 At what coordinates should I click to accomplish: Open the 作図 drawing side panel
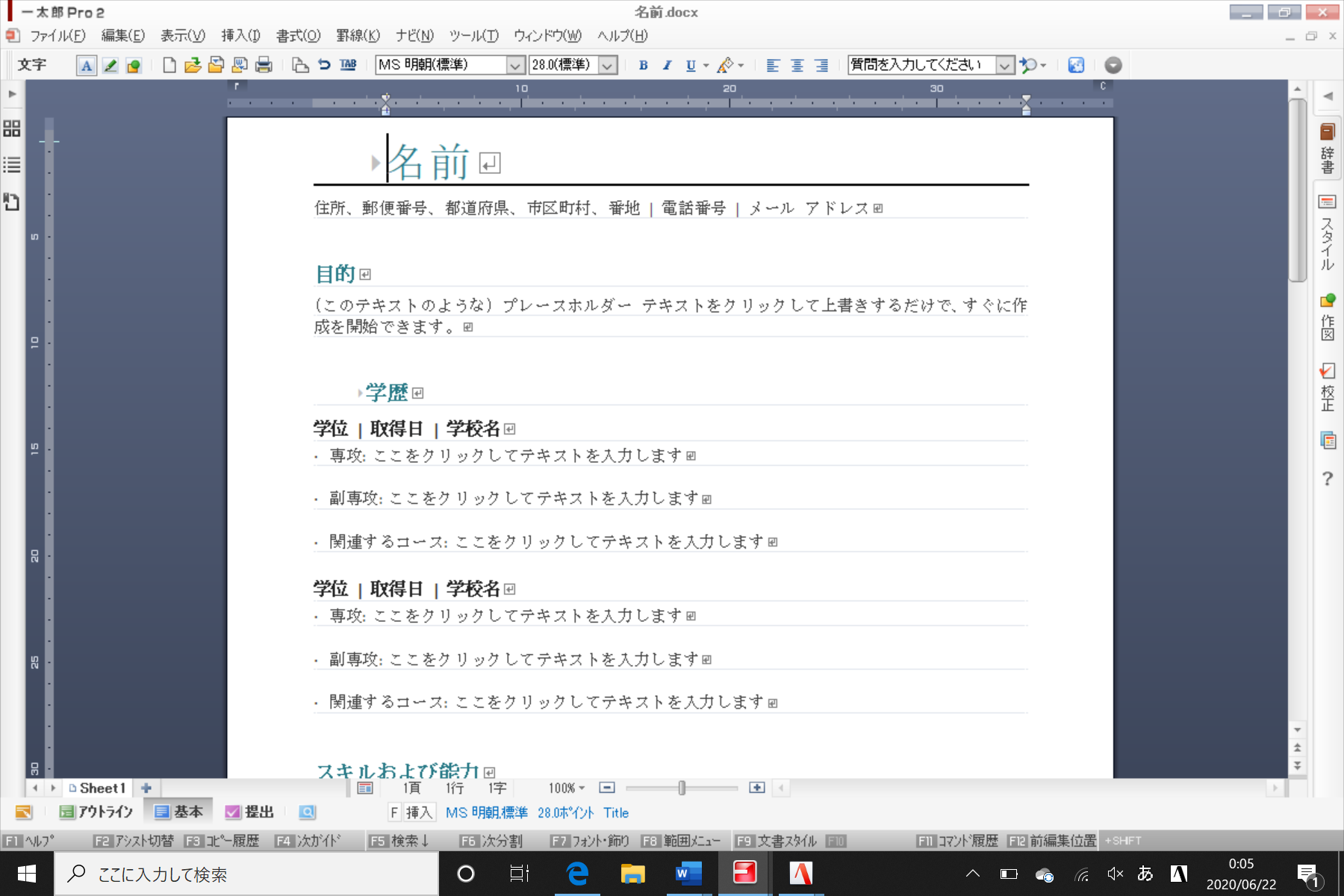(1328, 317)
